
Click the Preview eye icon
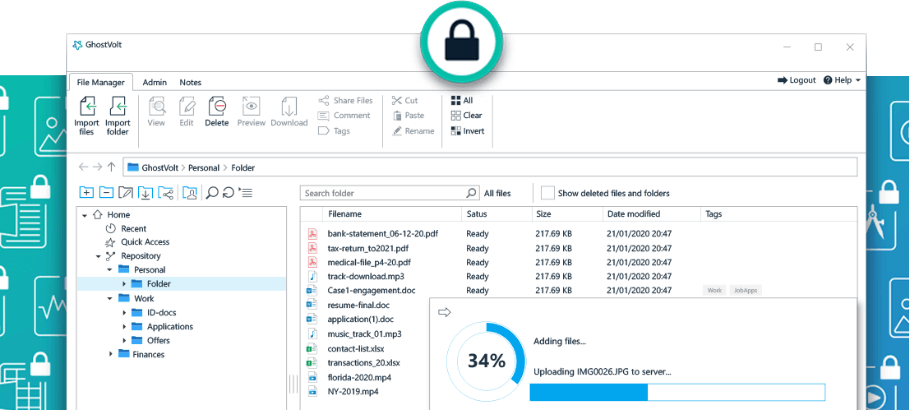(x=251, y=107)
